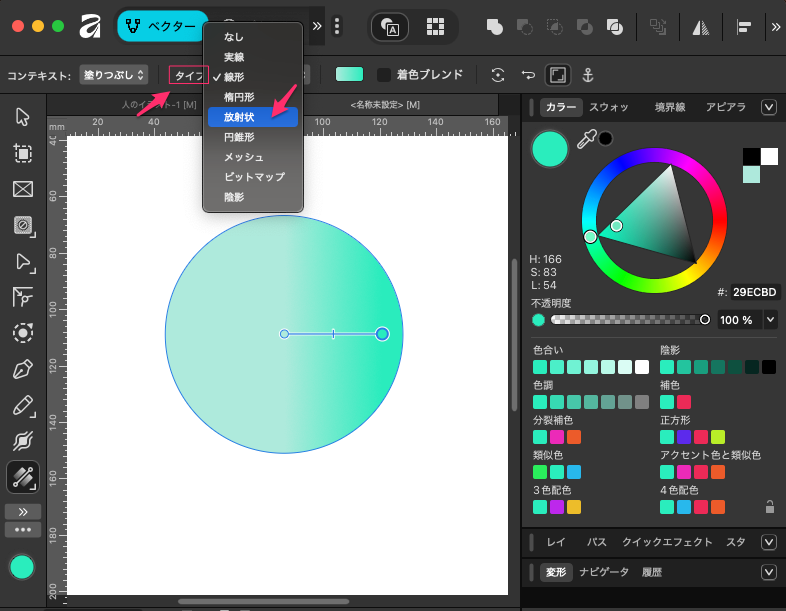Toggle the palette lock icon
The height and width of the screenshot is (611, 786).
pos(769,507)
